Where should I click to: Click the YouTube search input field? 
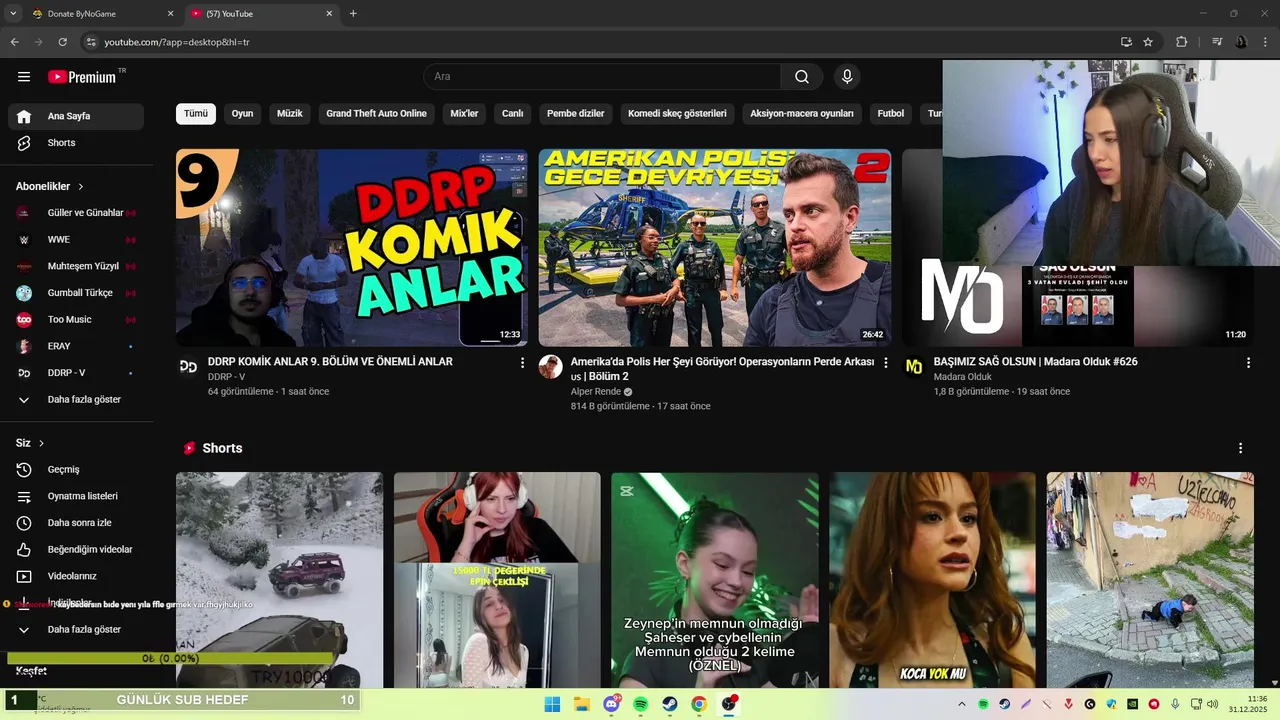pos(602,77)
